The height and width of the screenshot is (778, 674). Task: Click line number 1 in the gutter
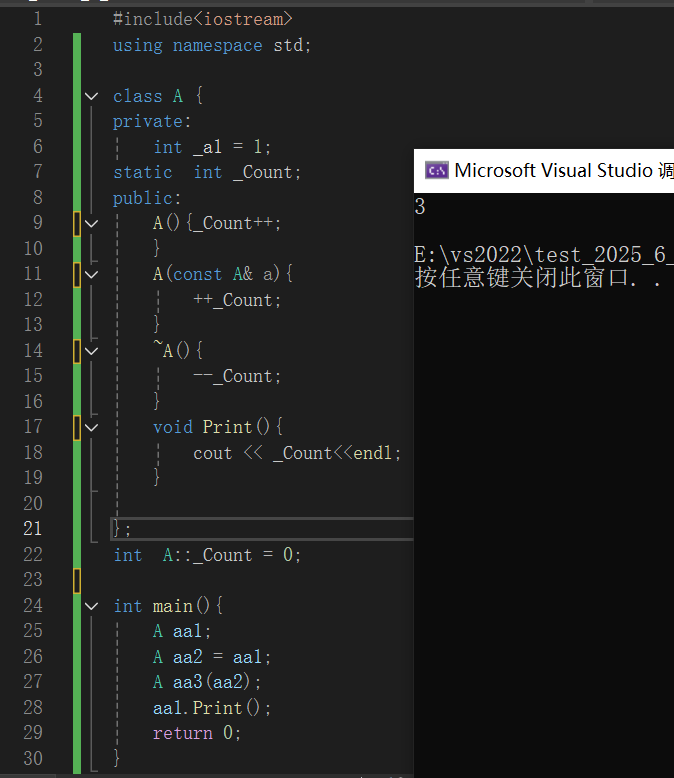38,19
